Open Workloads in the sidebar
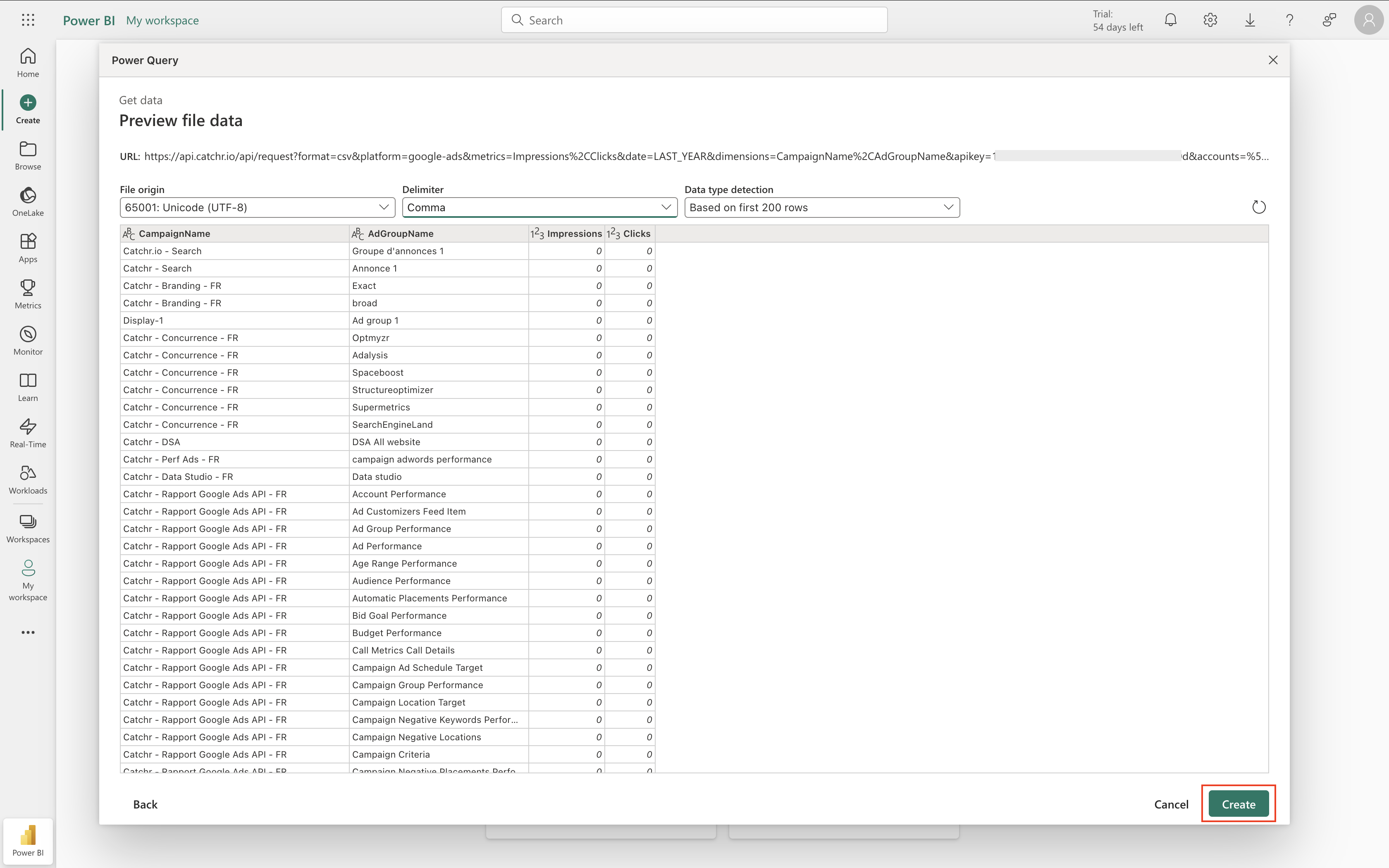 click(28, 480)
